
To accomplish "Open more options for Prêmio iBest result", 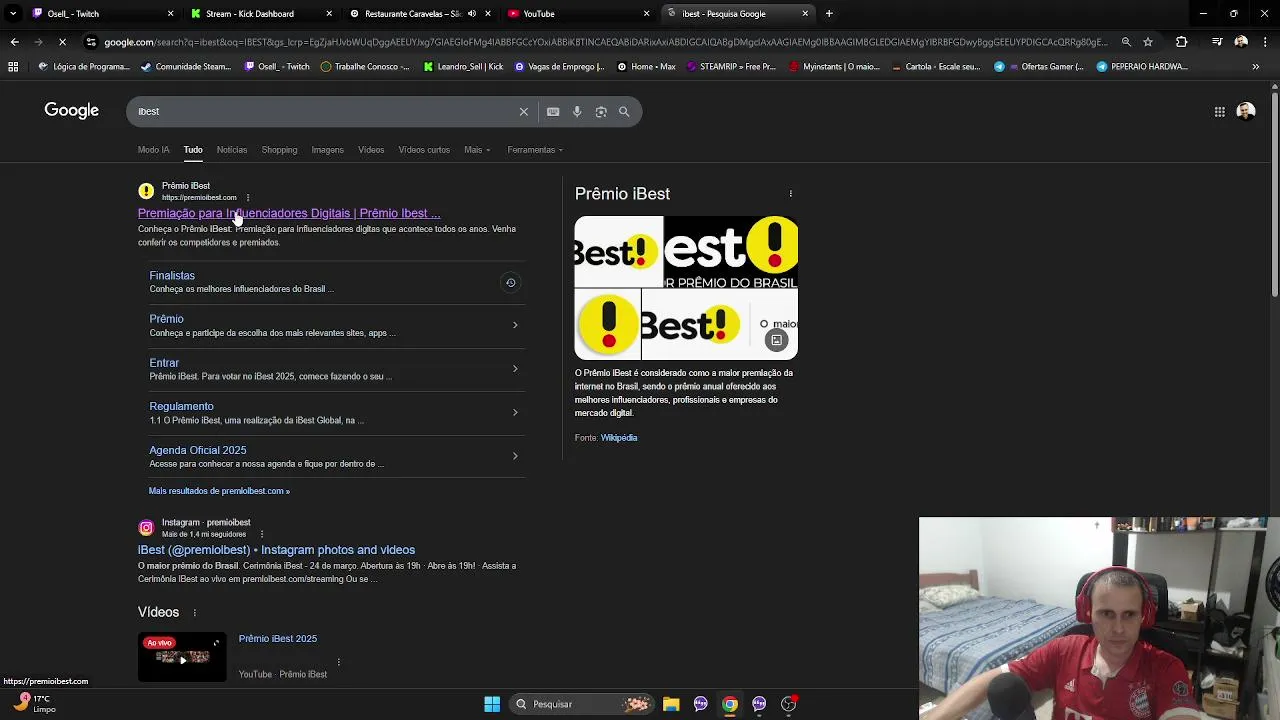I will pos(248,198).
